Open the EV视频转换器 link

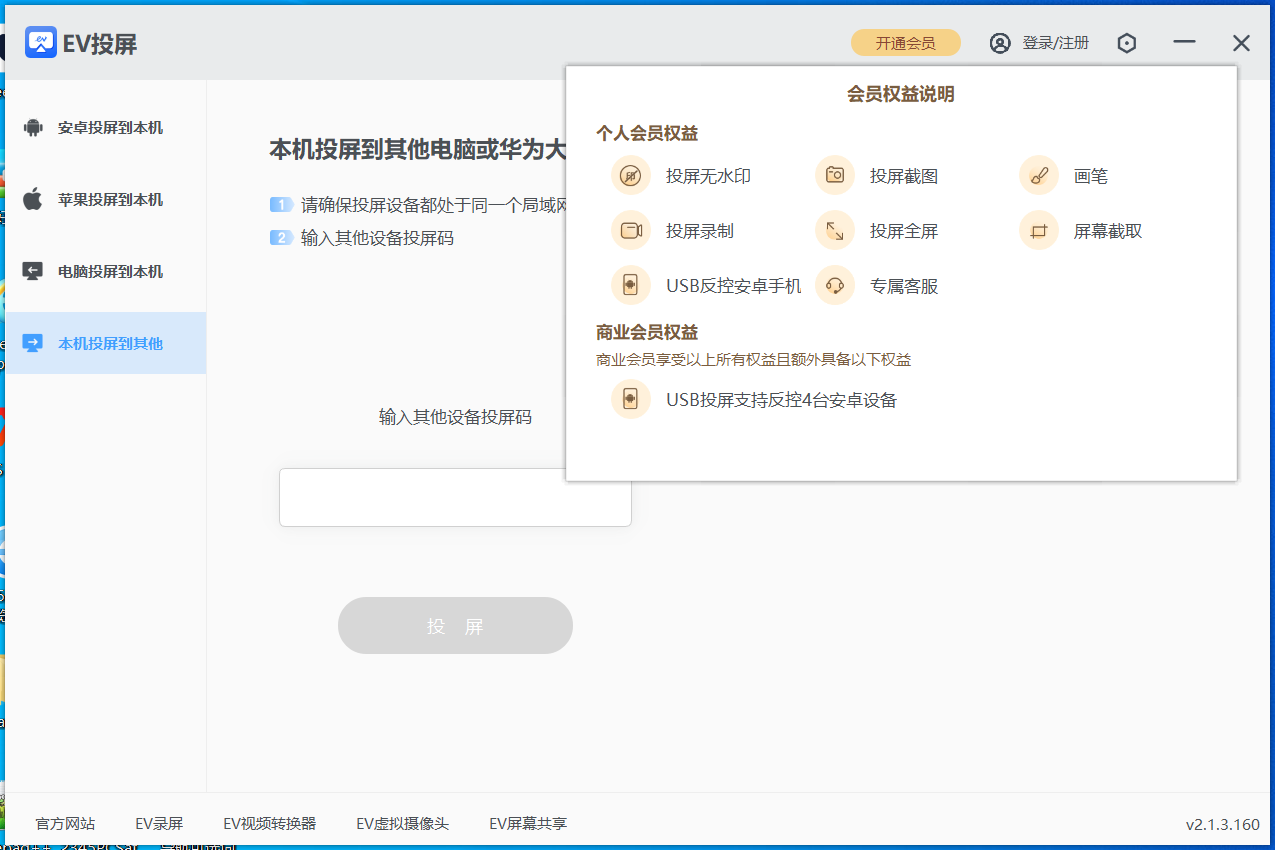270,824
